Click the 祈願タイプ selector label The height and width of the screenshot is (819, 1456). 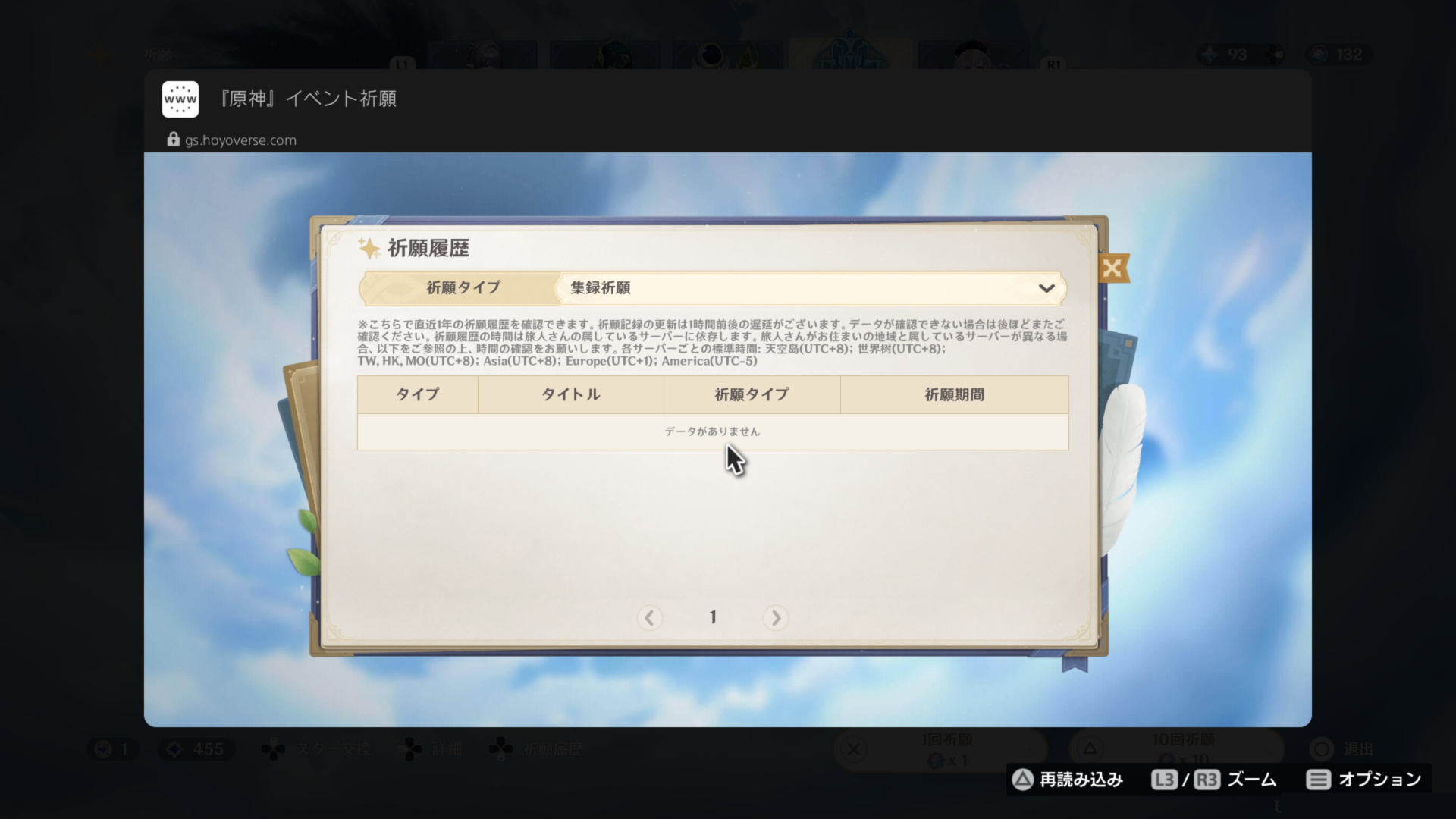click(463, 288)
